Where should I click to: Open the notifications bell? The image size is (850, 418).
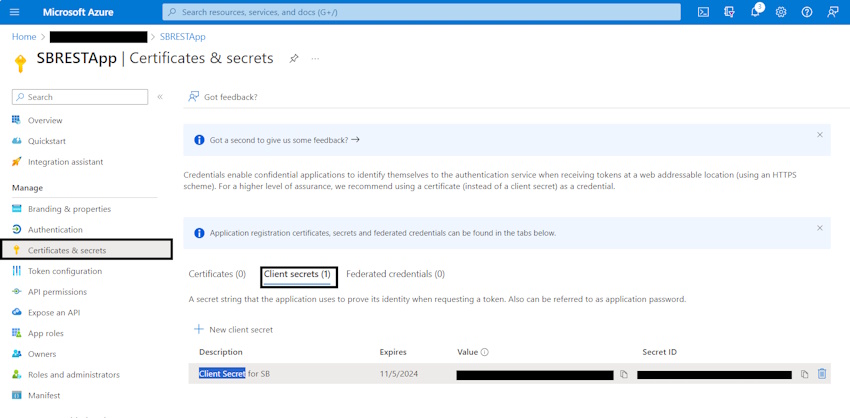pyautogui.click(x=755, y=12)
